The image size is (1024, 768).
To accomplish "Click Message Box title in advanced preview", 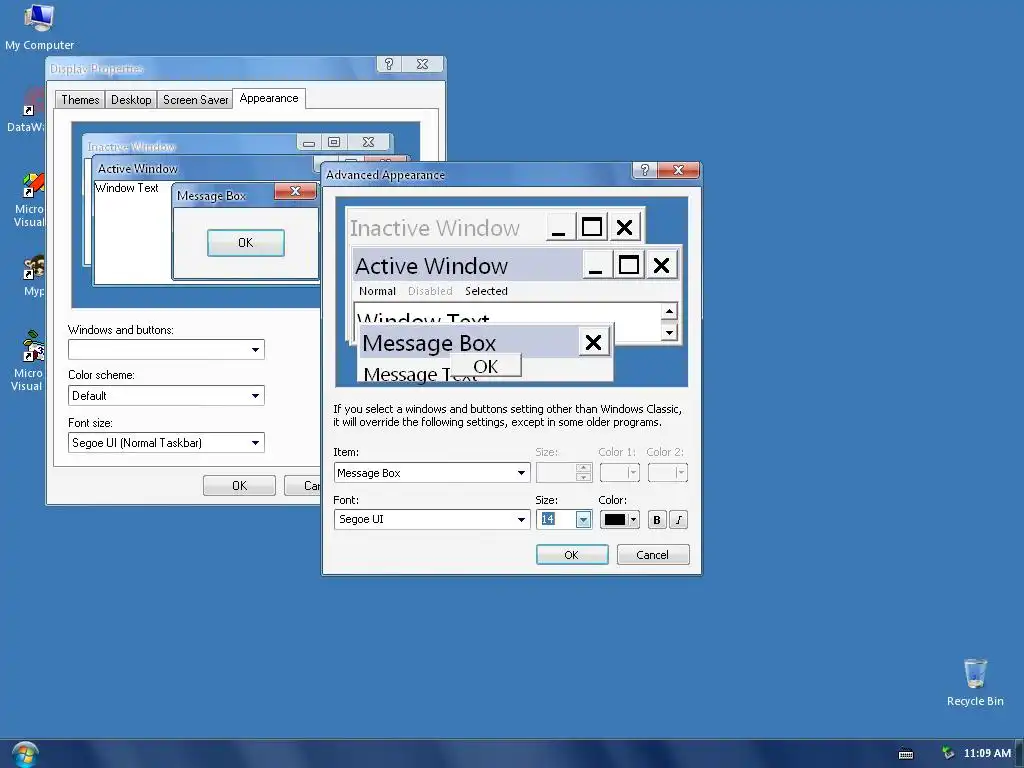I will click(429, 343).
